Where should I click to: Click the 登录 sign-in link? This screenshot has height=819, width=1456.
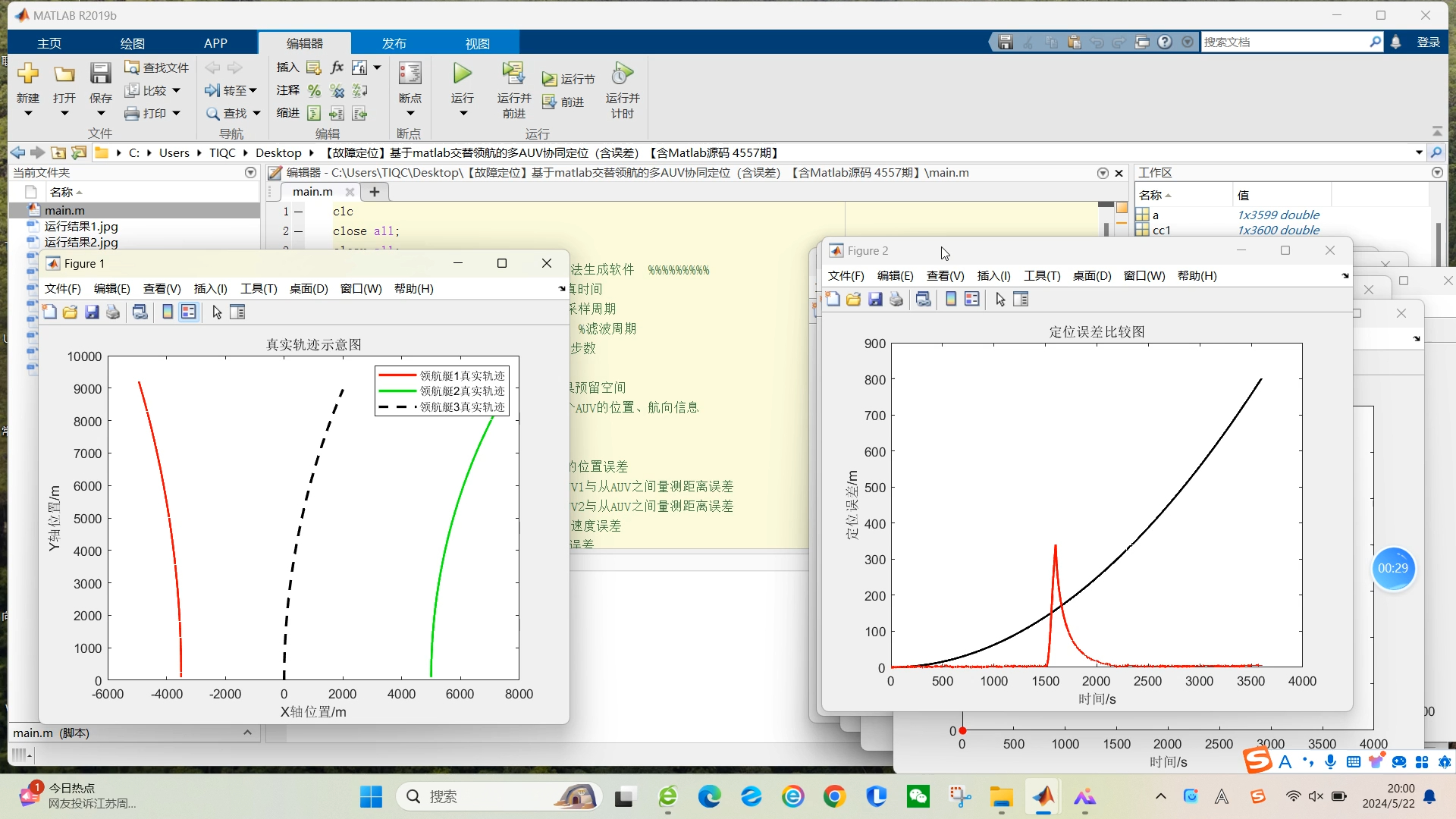point(1428,42)
